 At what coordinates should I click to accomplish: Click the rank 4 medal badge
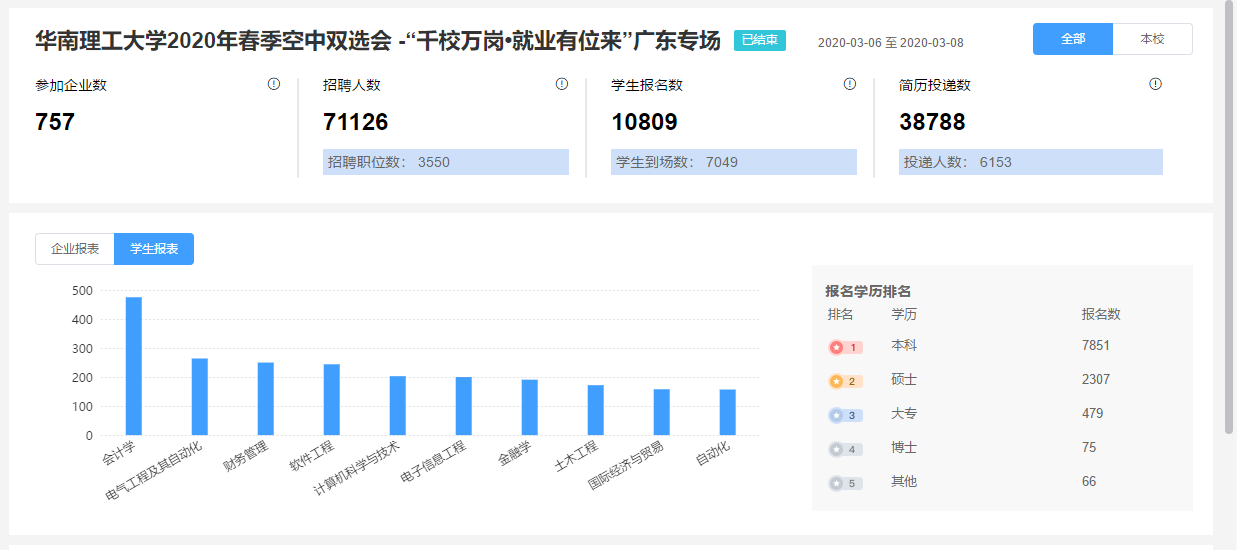coord(845,449)
